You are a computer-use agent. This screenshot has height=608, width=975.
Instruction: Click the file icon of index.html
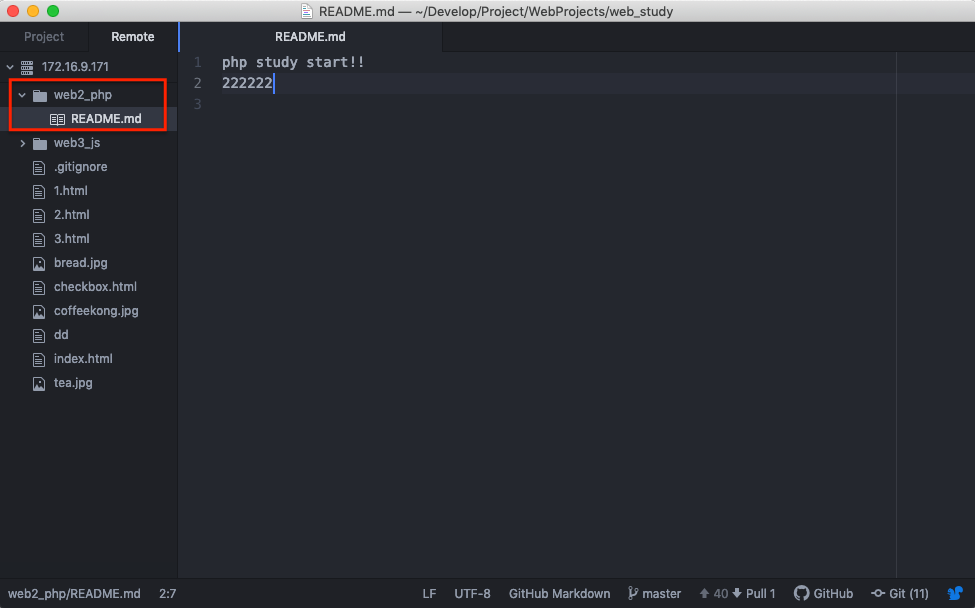[x=39, y=359]
